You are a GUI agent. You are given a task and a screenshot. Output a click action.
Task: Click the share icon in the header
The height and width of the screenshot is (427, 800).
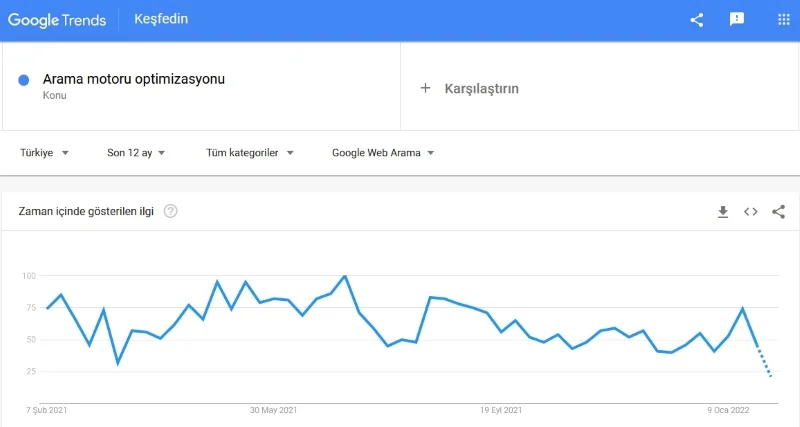click(x=697, y=19)
